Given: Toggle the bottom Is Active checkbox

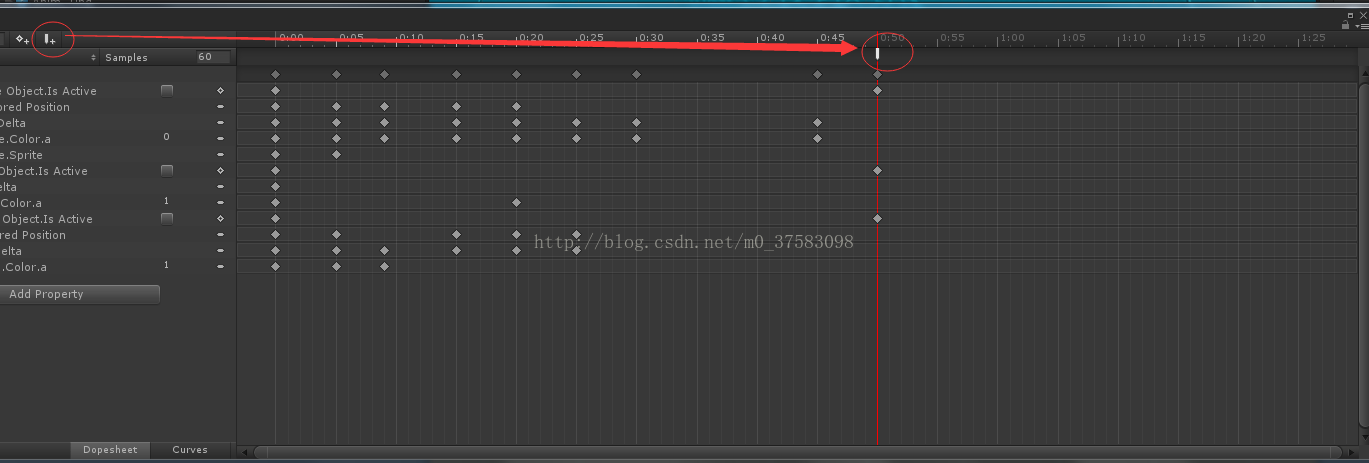Looking at the screenshot, I should point(167,219).
